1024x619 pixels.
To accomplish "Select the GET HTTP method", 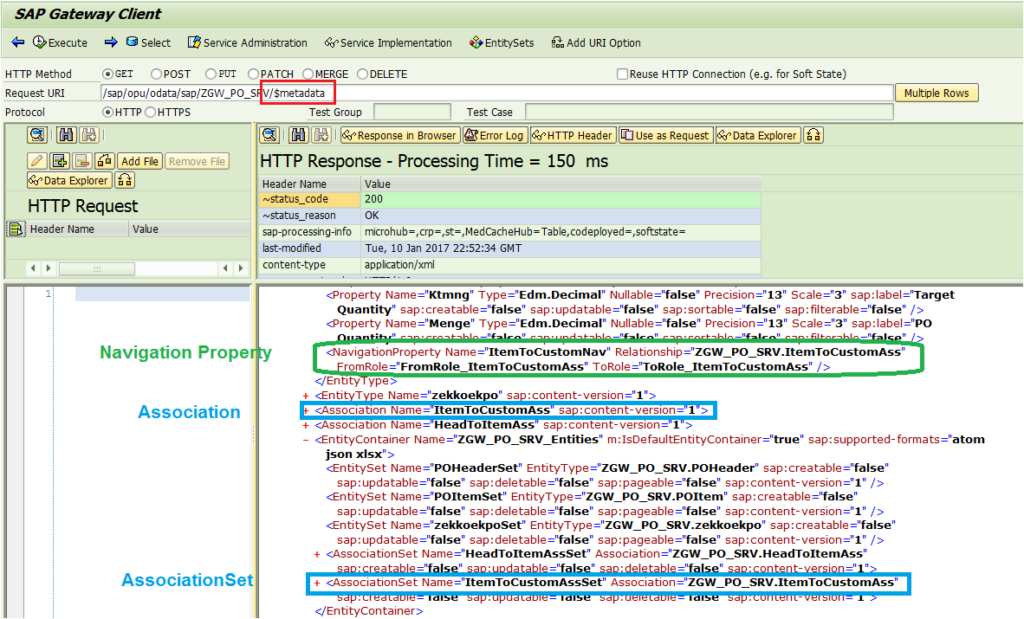I will 108,74.
